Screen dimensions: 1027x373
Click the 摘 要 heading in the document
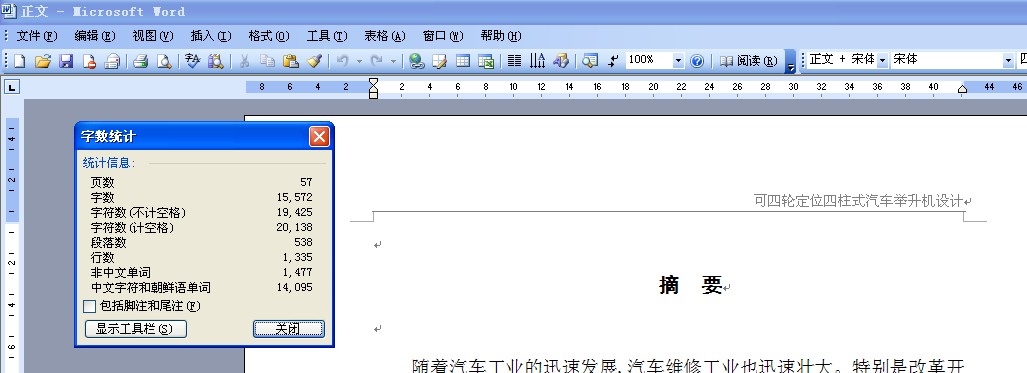click(690, 285)
